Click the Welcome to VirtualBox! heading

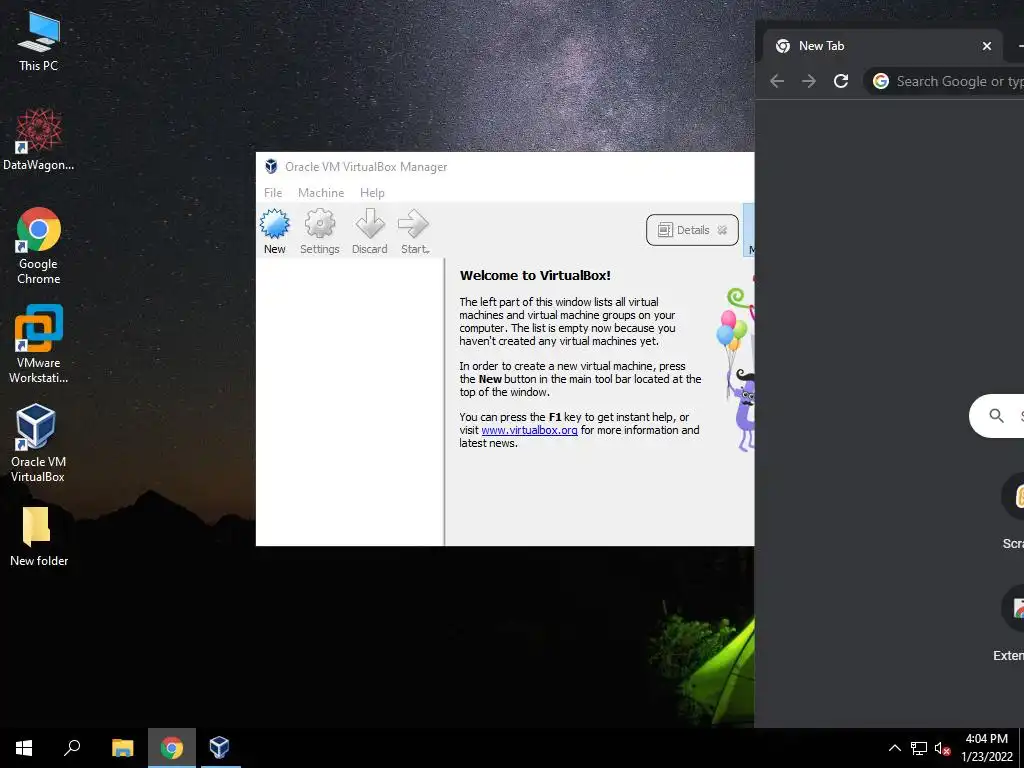[x=536, y=276]
